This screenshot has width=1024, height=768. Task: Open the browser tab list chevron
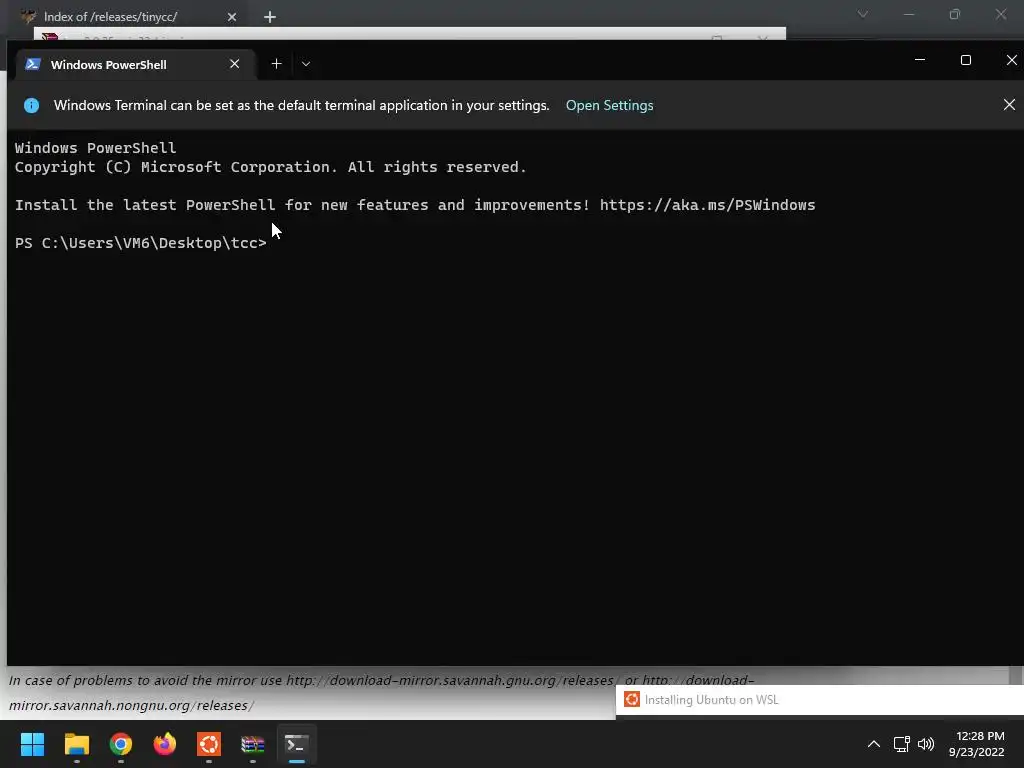pos(863,14)
